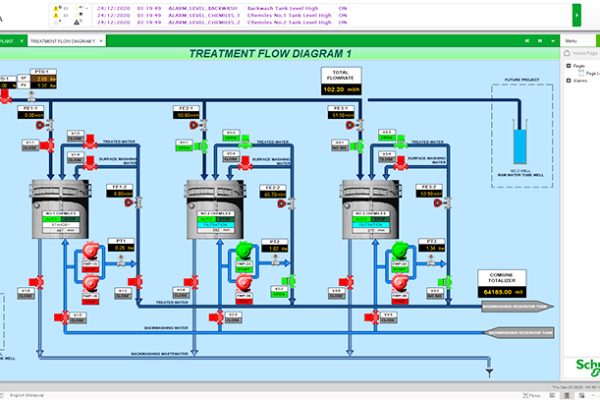Click red valve V1-4 on filter 1 surface washing line

90,163
